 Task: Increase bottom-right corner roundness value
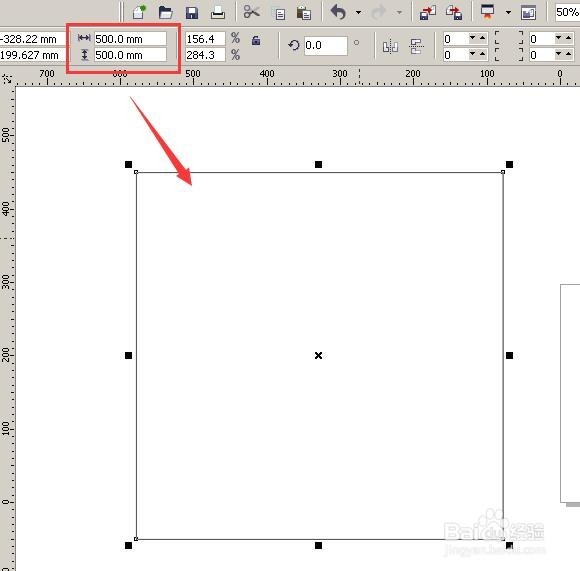(x=569, y=54)
